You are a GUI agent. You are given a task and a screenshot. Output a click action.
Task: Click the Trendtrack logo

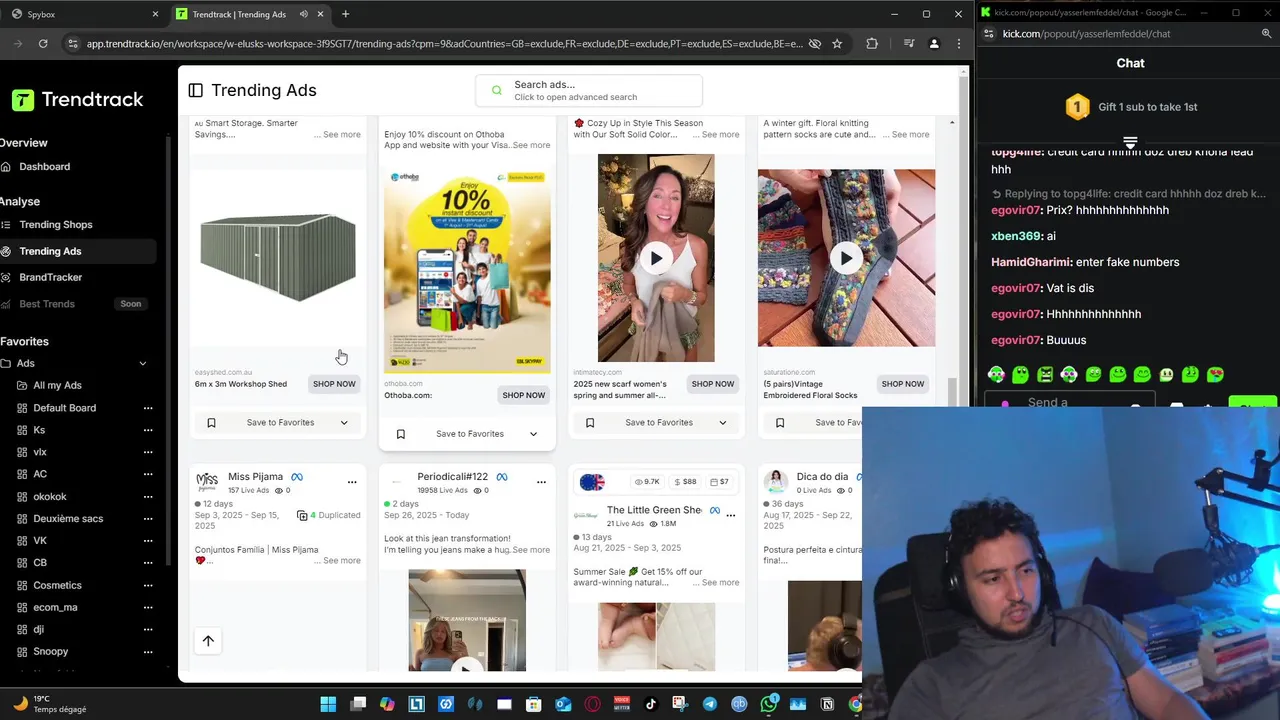(x=78, y=99)
